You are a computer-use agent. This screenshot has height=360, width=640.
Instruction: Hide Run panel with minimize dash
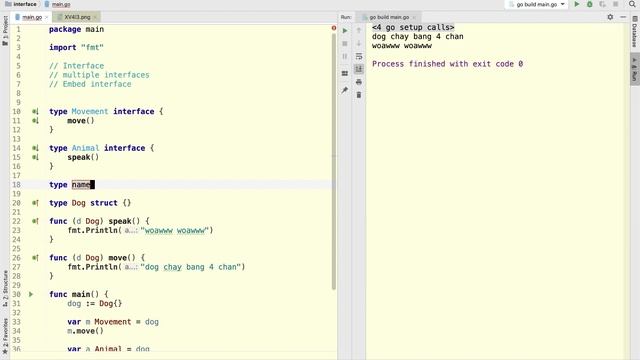tap(623, 17)
